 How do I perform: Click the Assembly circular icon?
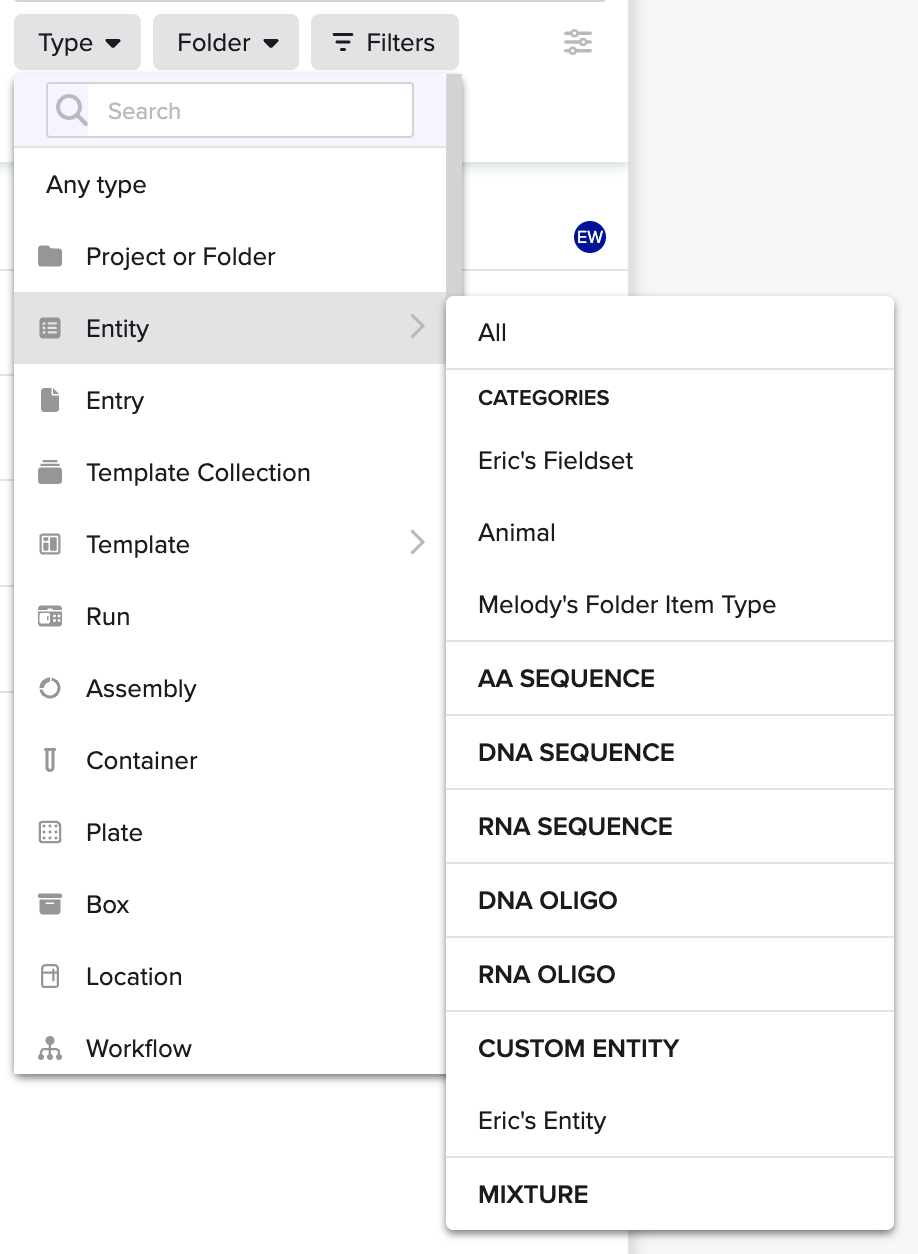click(x=50, y=689)
